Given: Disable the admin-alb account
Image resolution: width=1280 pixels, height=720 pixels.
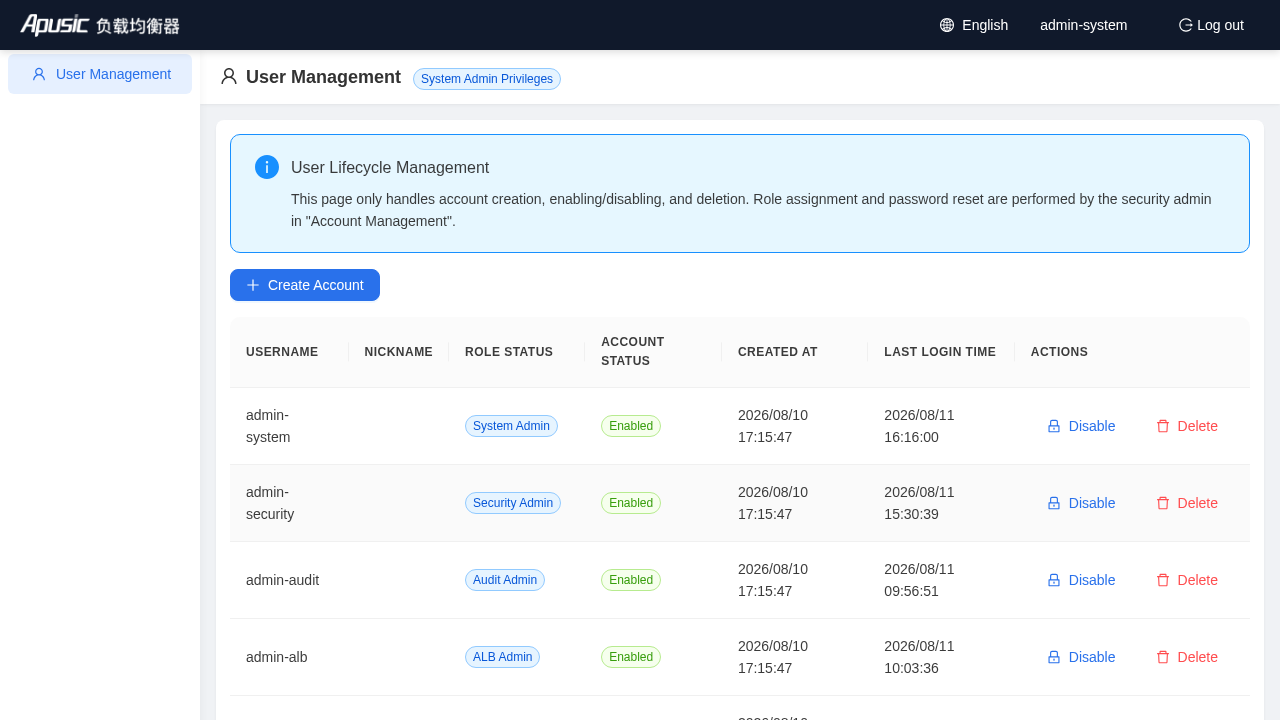Looking at the screenshot, I should click(1081, 657).
